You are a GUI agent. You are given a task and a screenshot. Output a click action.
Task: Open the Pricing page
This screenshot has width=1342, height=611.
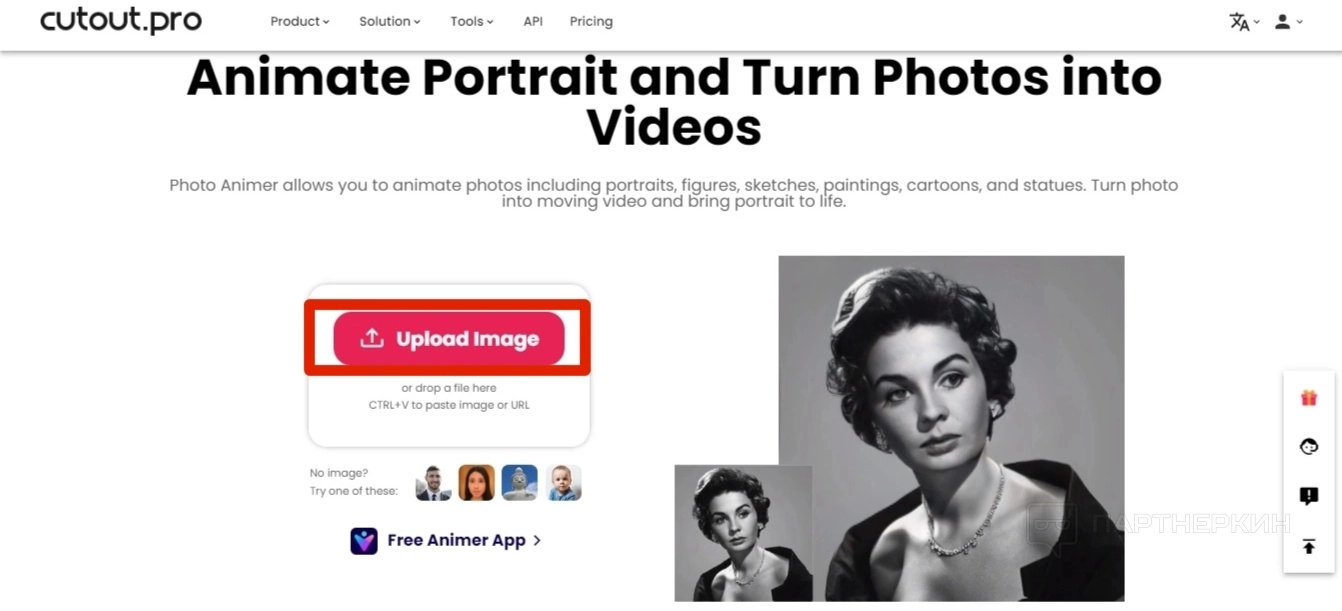(x=591, y=21)
